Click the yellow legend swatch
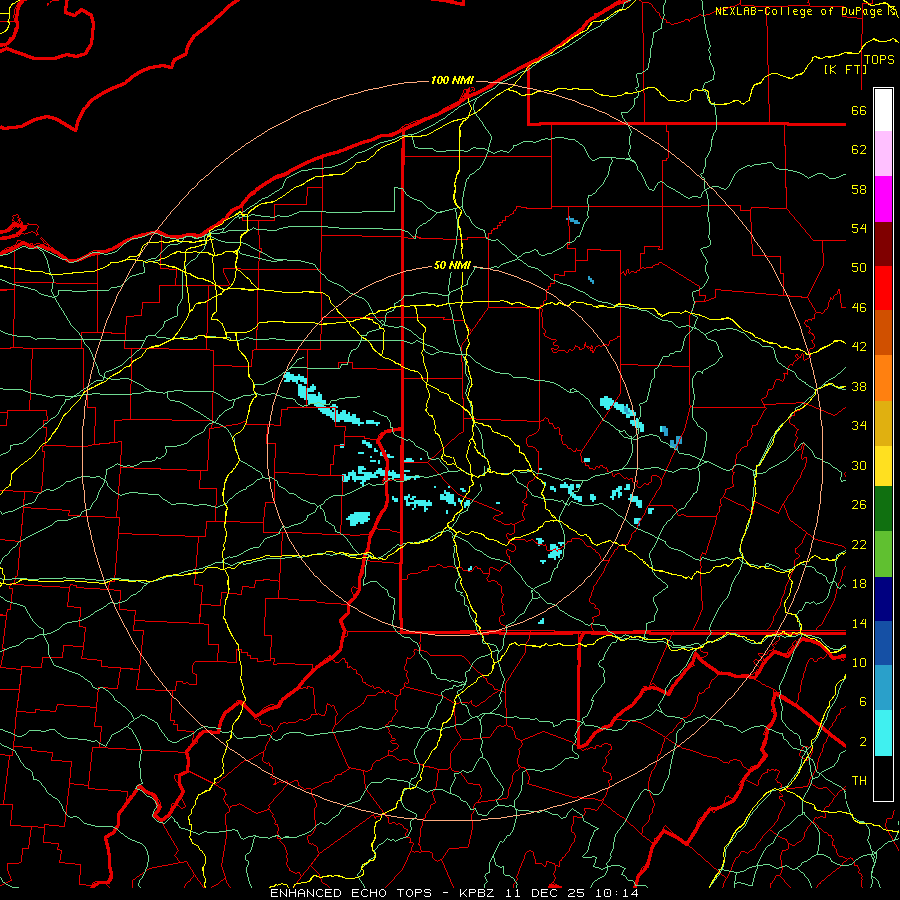 tap(883, 465)
